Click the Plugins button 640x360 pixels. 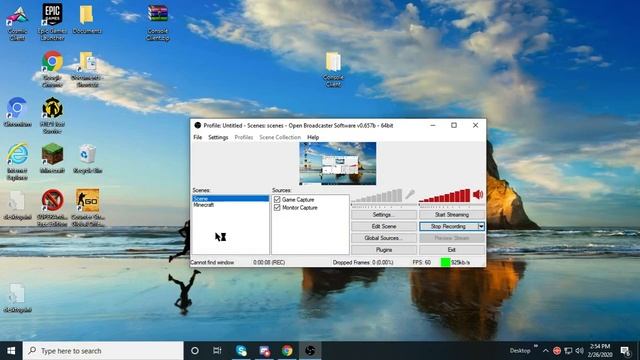pyautogui.click(x=384, y=250)
